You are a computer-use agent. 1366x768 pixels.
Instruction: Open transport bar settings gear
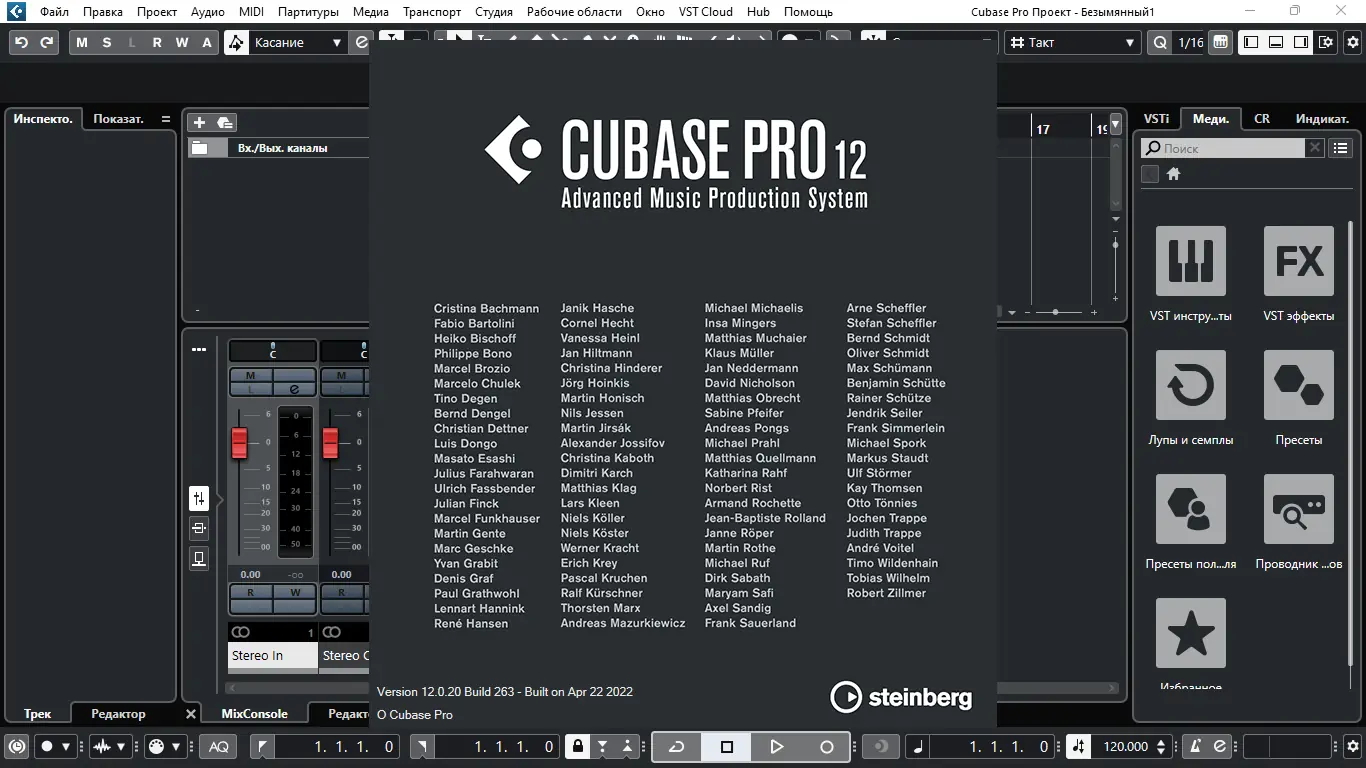click(x=1353, y=747)
